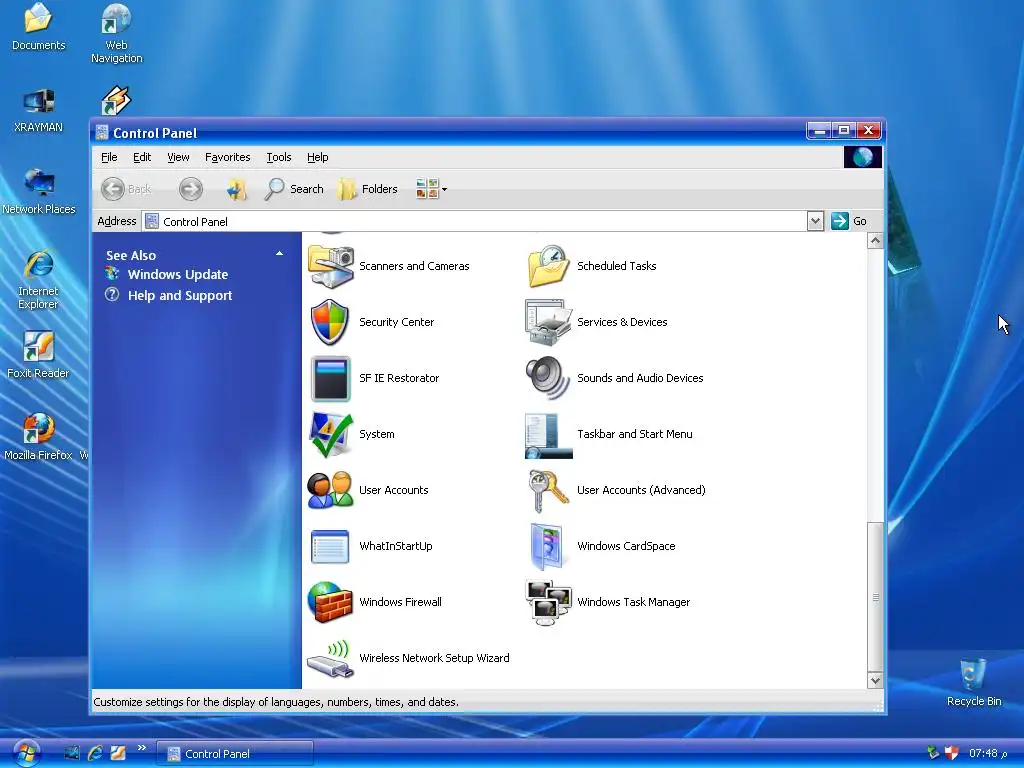
Task: Open Wireless Network Setup Wizard icon
Action: [x=330, y=658]
